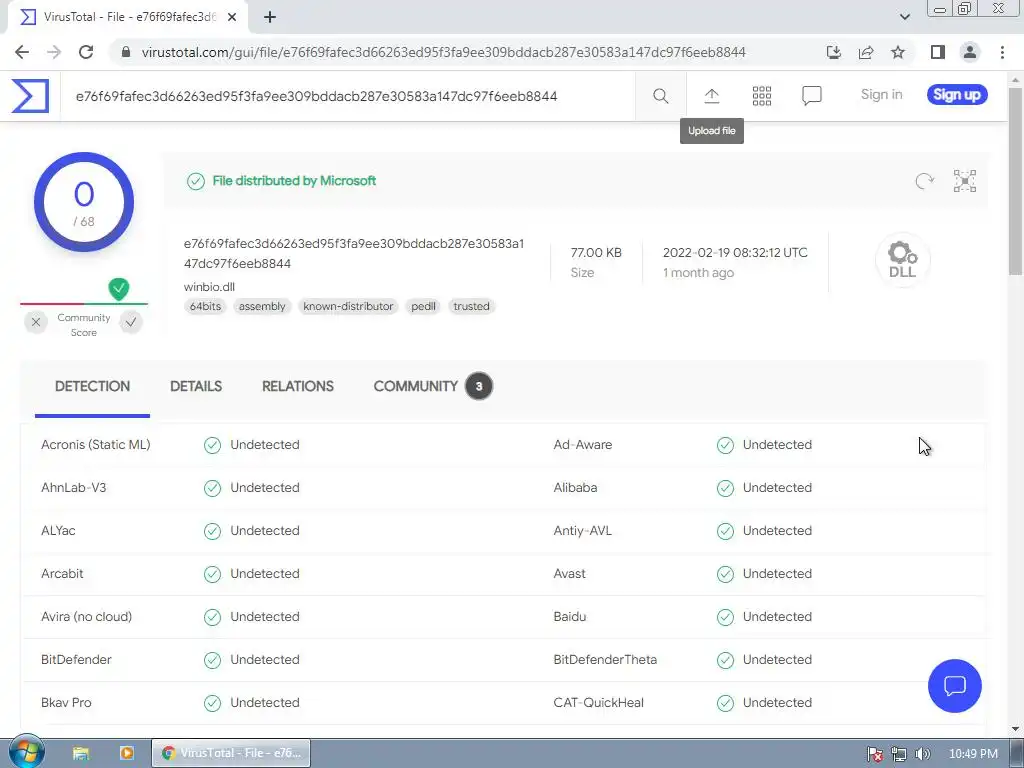Click the VirusTotal logo icon

point(30,96)
